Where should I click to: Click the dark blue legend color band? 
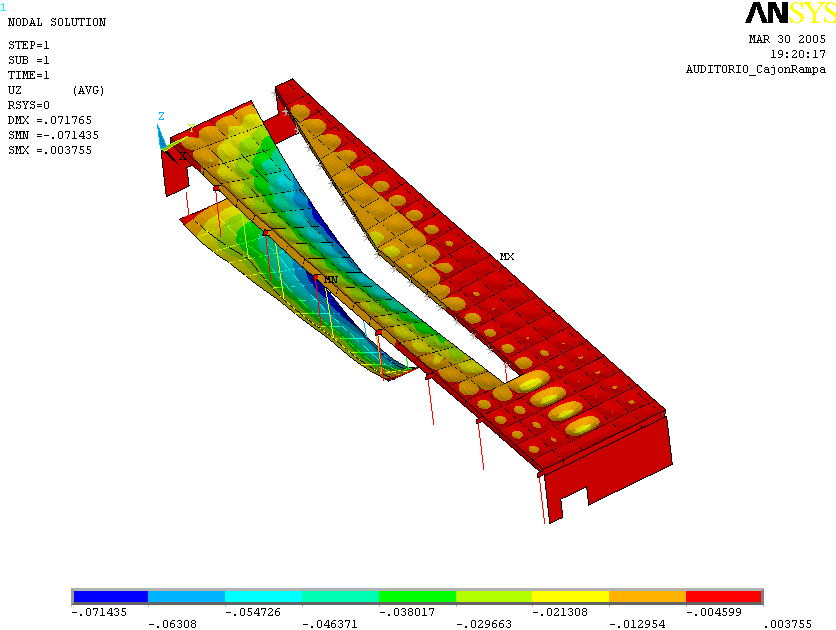pyautogui.click(x=110, y=596)
